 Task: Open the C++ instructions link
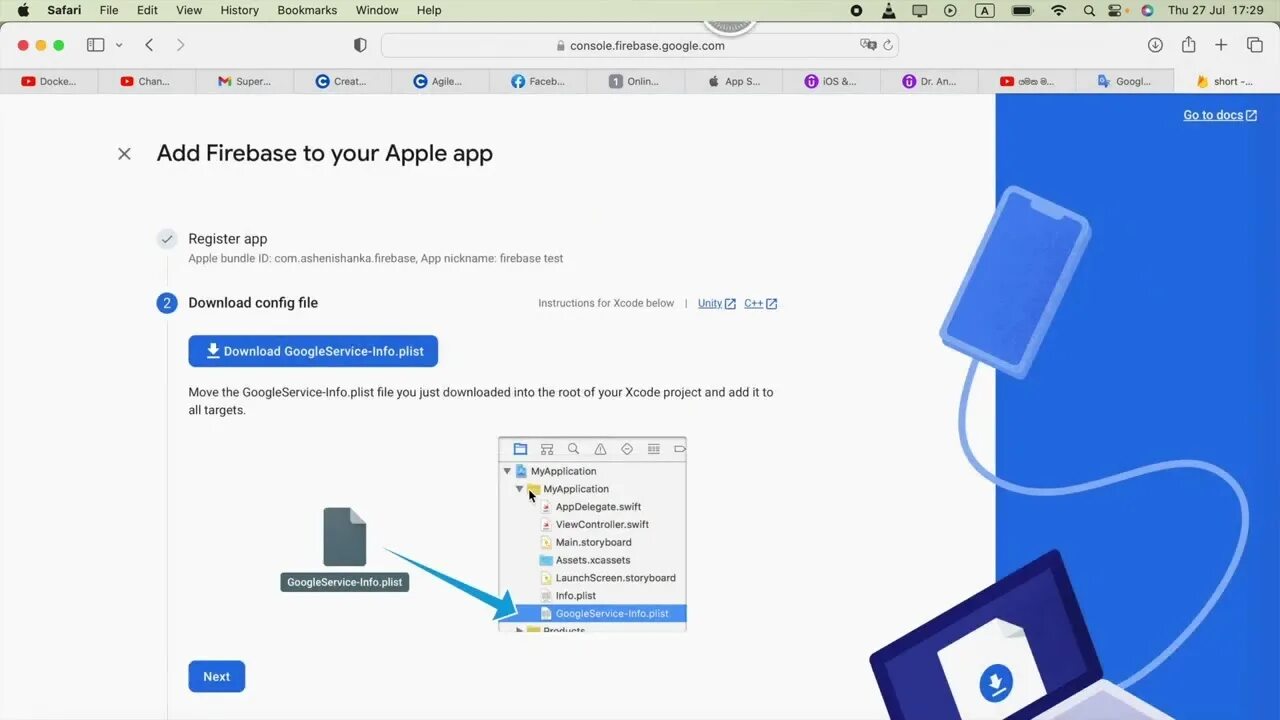pyautogui.click(x=760, y=303)
